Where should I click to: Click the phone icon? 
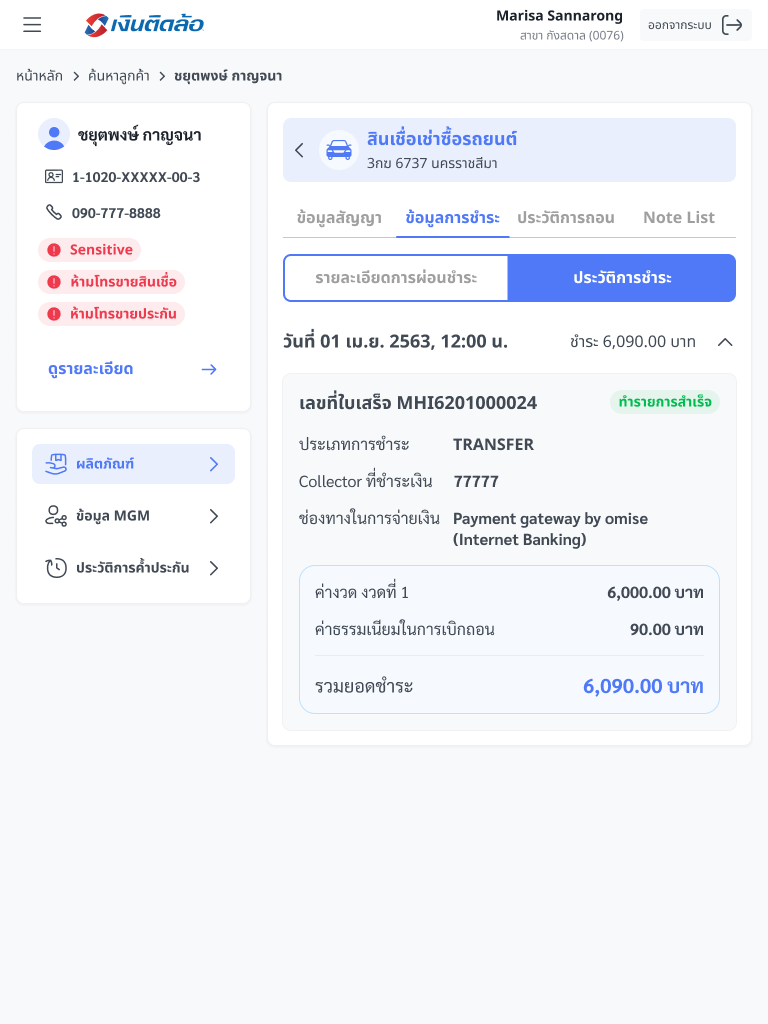tap(54, 213)
